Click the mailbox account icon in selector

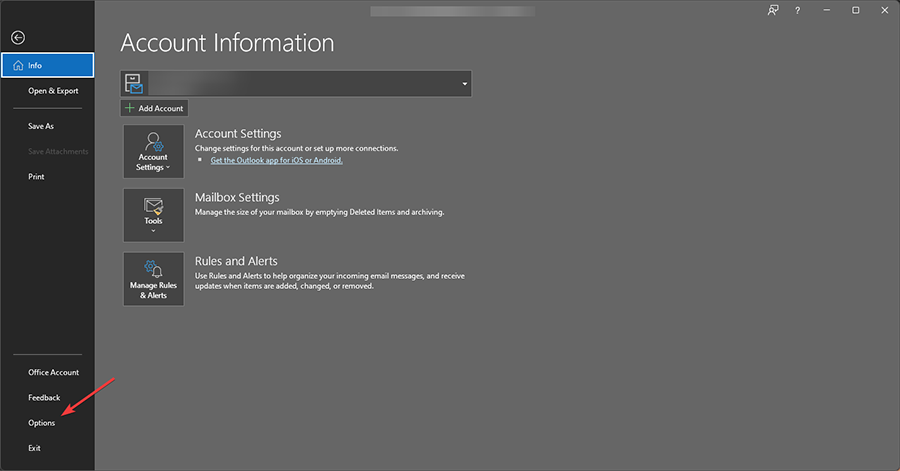(x=134, y=84)
